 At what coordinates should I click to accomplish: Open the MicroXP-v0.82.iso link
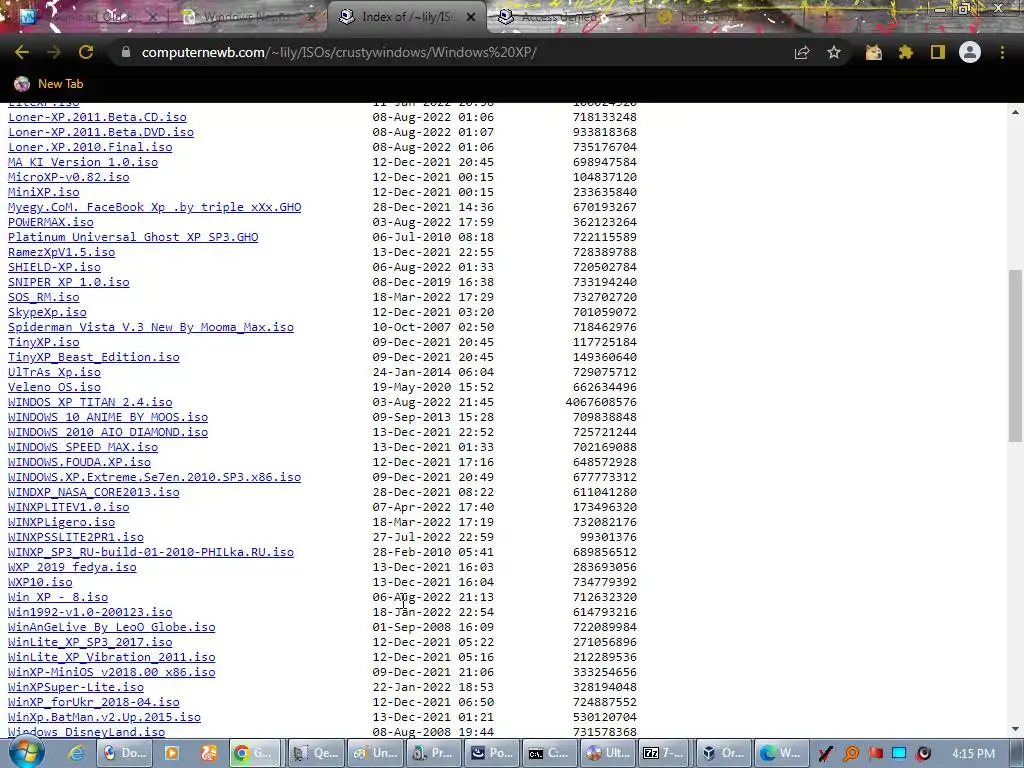coord(69,177)
